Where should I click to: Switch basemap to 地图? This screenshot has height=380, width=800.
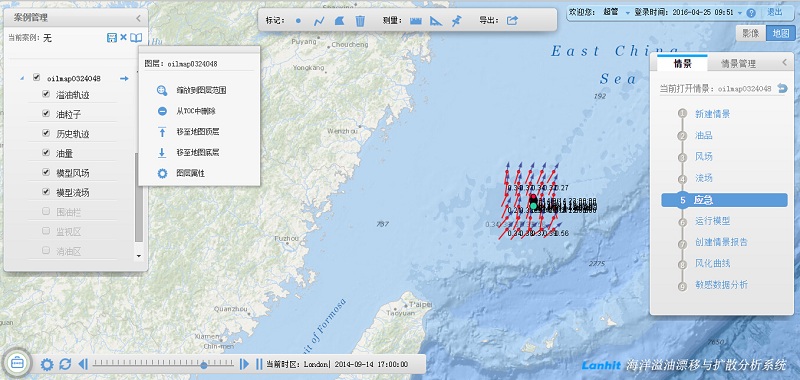click(x=781, y=33)
